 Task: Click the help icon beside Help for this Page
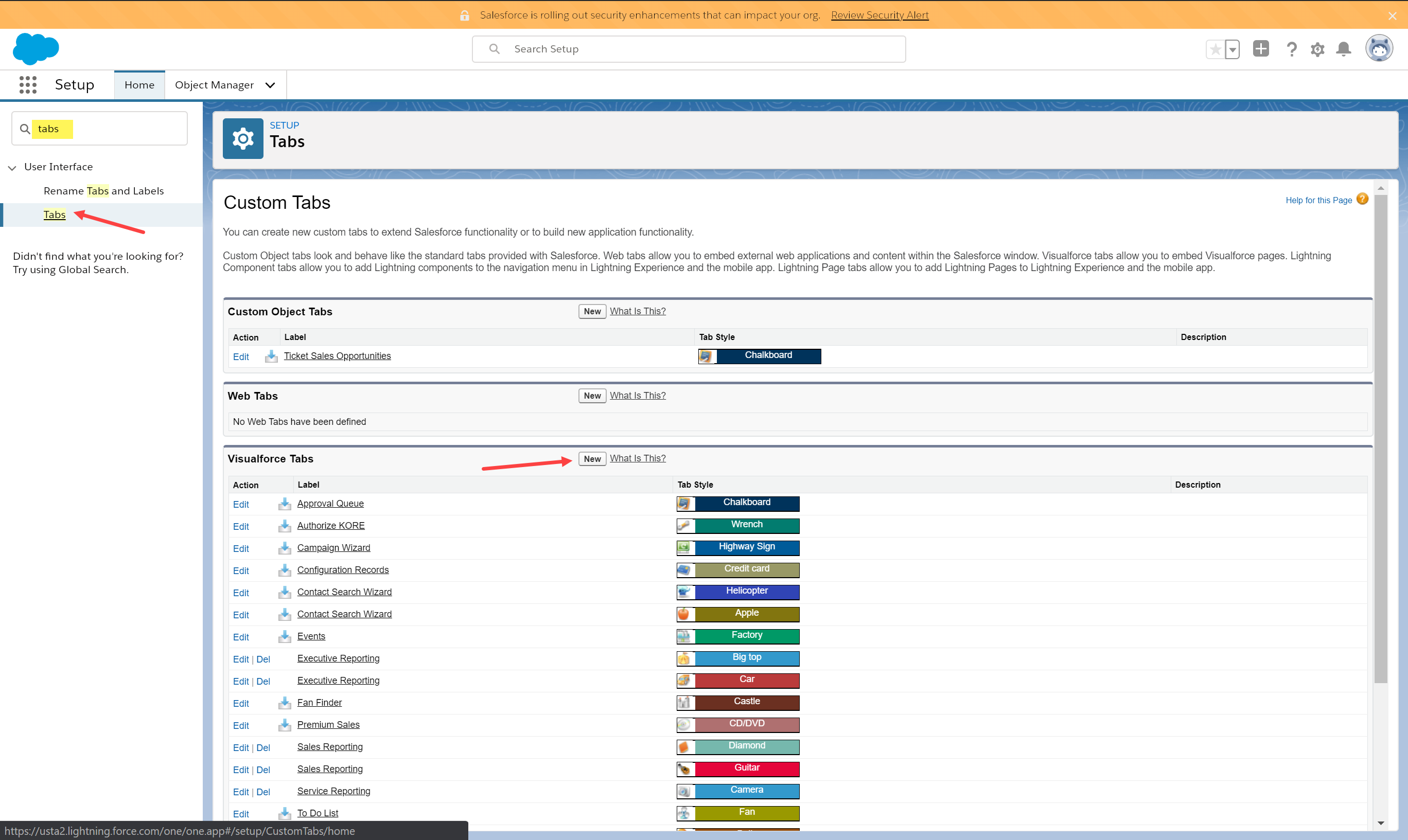(x=1363, y=199)
